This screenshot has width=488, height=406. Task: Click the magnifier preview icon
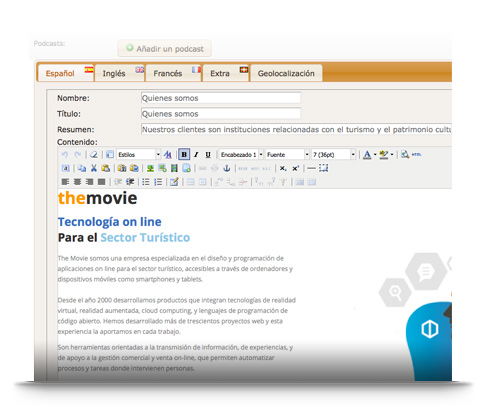point(405,155)
